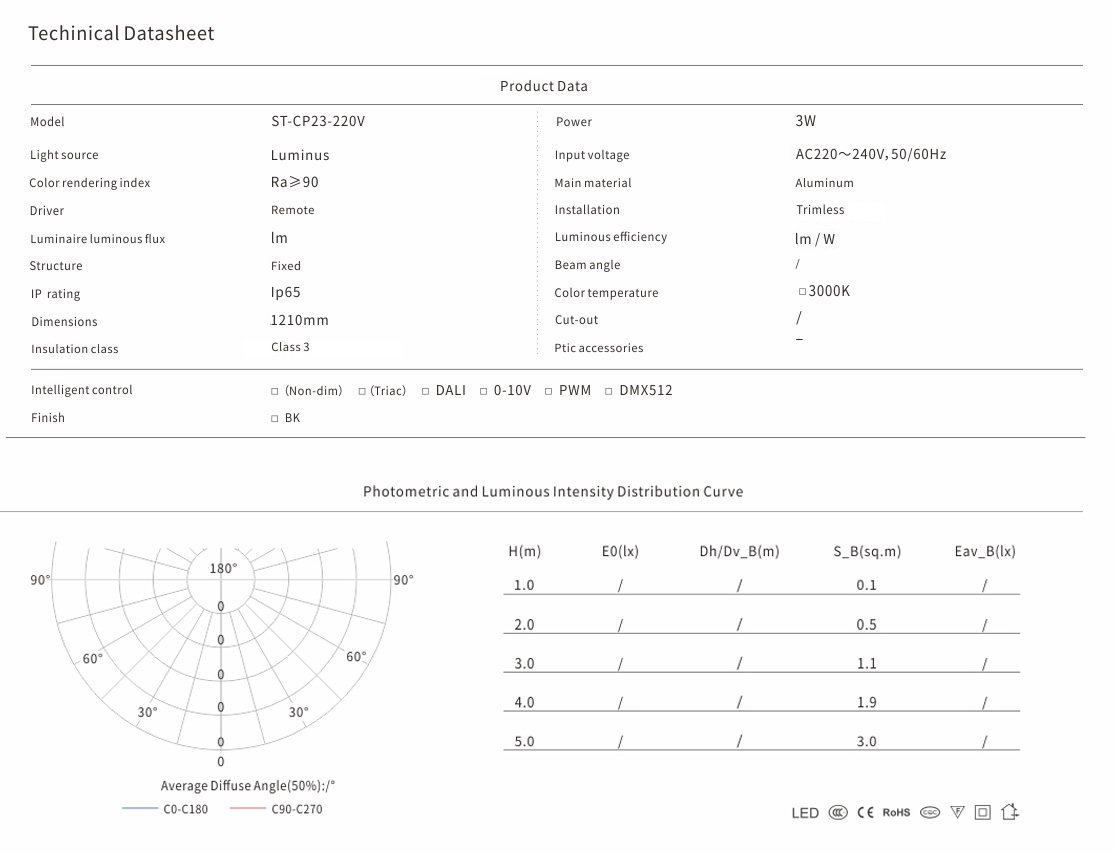Select the PWM control checkbox
The width and height of the screenshot is (1114, 854).
[549, 391]
